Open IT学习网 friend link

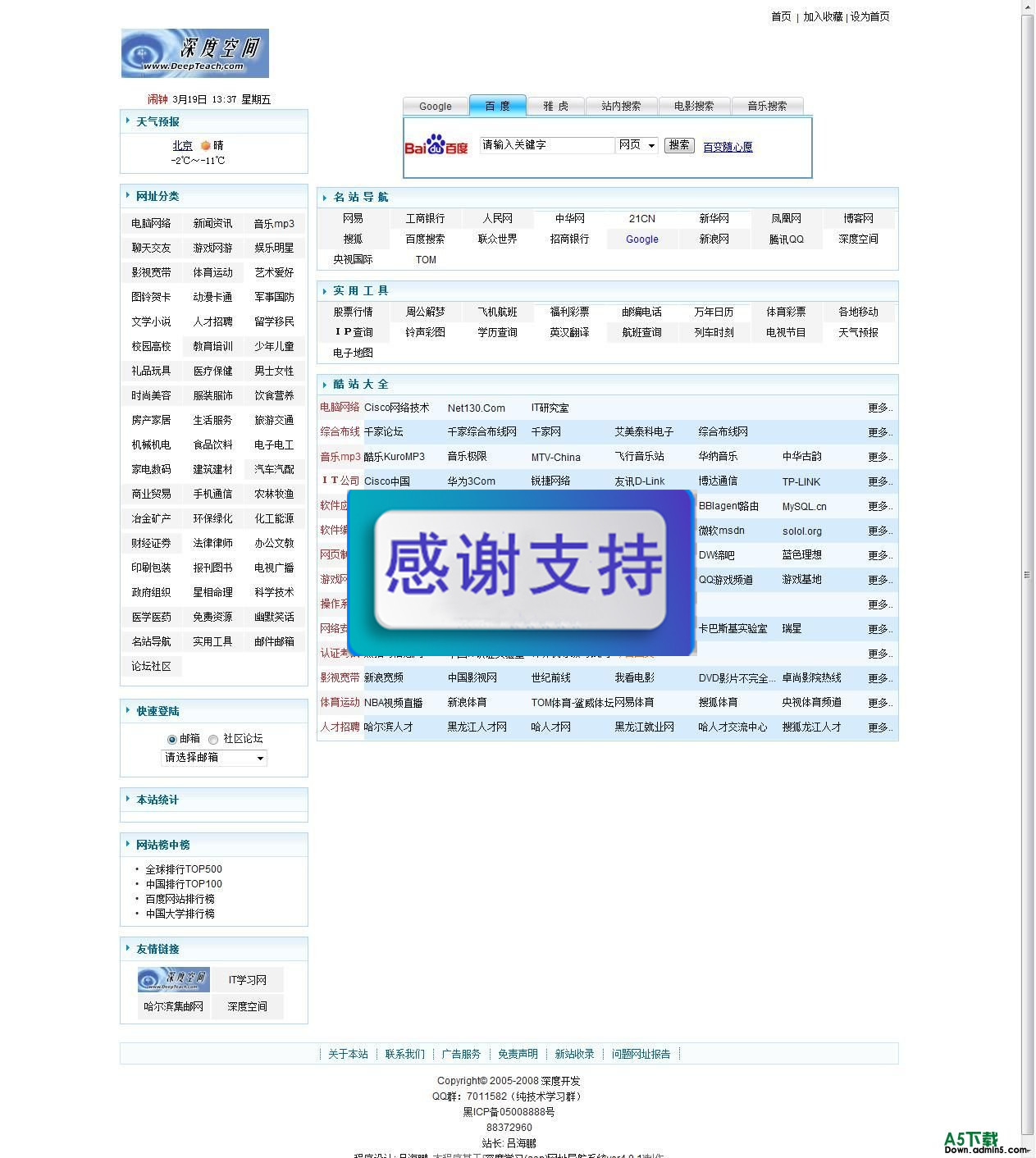point(247,980)
